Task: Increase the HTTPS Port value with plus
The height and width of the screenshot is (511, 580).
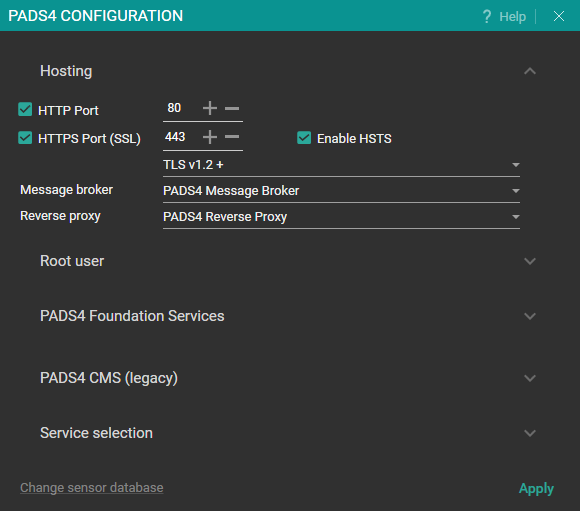Action: point(210,137)
